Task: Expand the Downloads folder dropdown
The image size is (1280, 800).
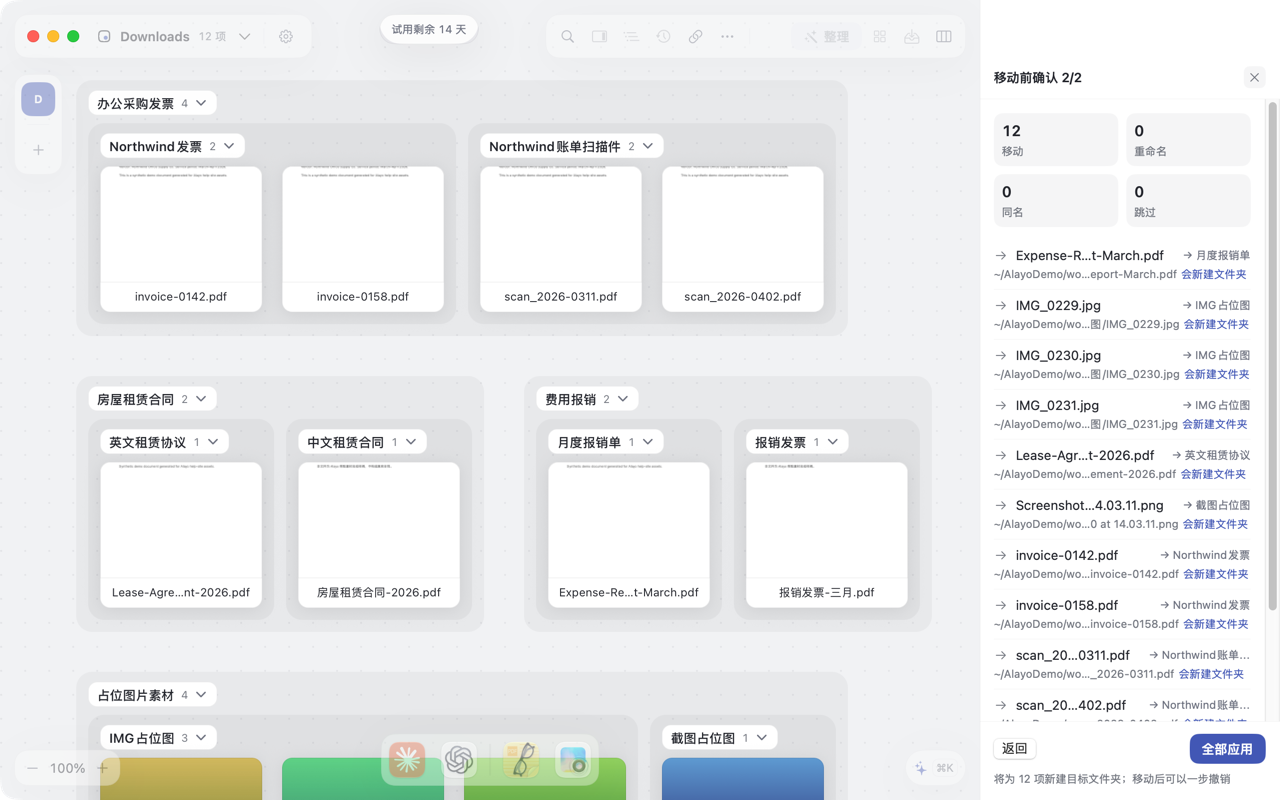Action: [245, 37]
